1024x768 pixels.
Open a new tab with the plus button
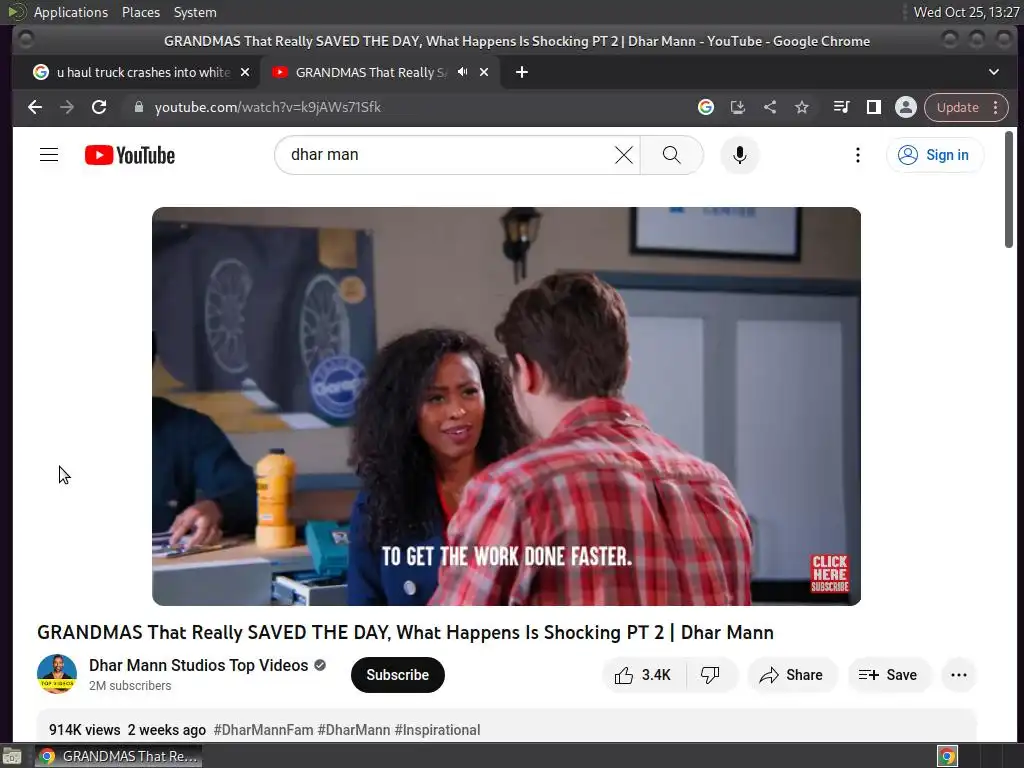click(521, 72)
